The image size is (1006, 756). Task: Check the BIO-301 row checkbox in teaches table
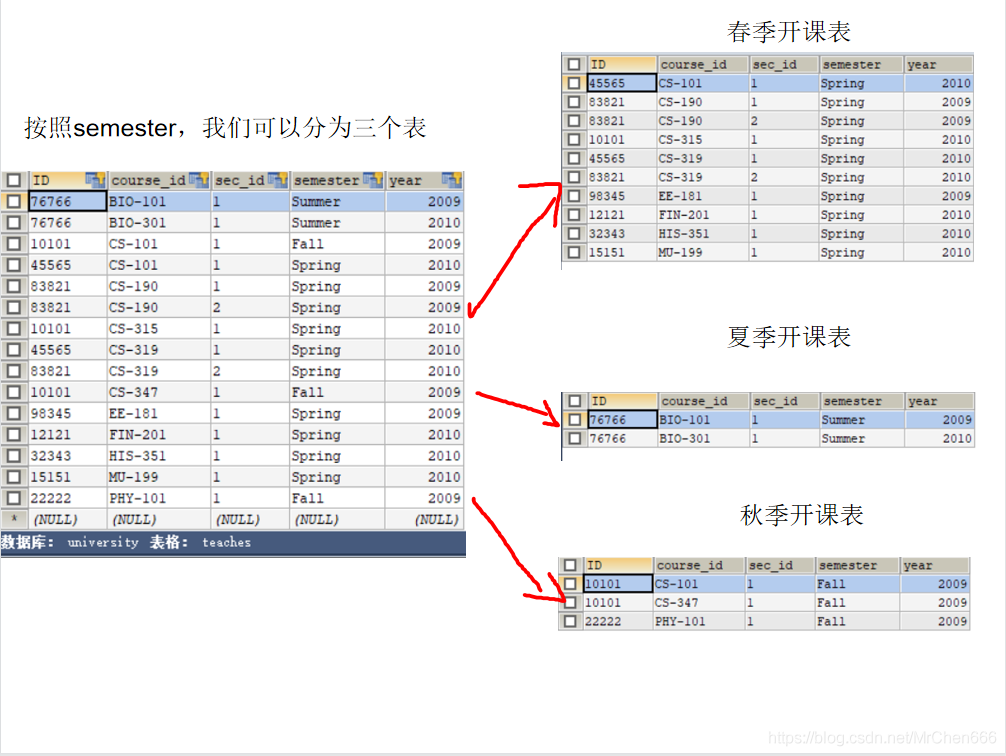pos(13,223)
